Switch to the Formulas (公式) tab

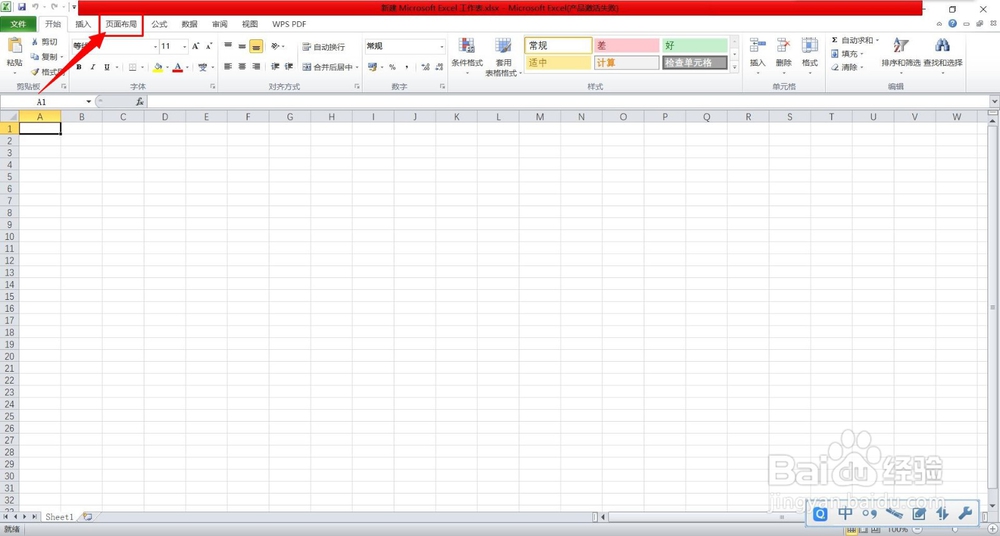[159, 24]
